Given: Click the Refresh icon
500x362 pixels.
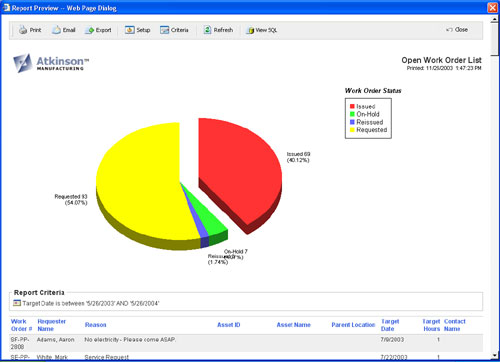Looking at the screenshot, I should [x=207, y=30].
